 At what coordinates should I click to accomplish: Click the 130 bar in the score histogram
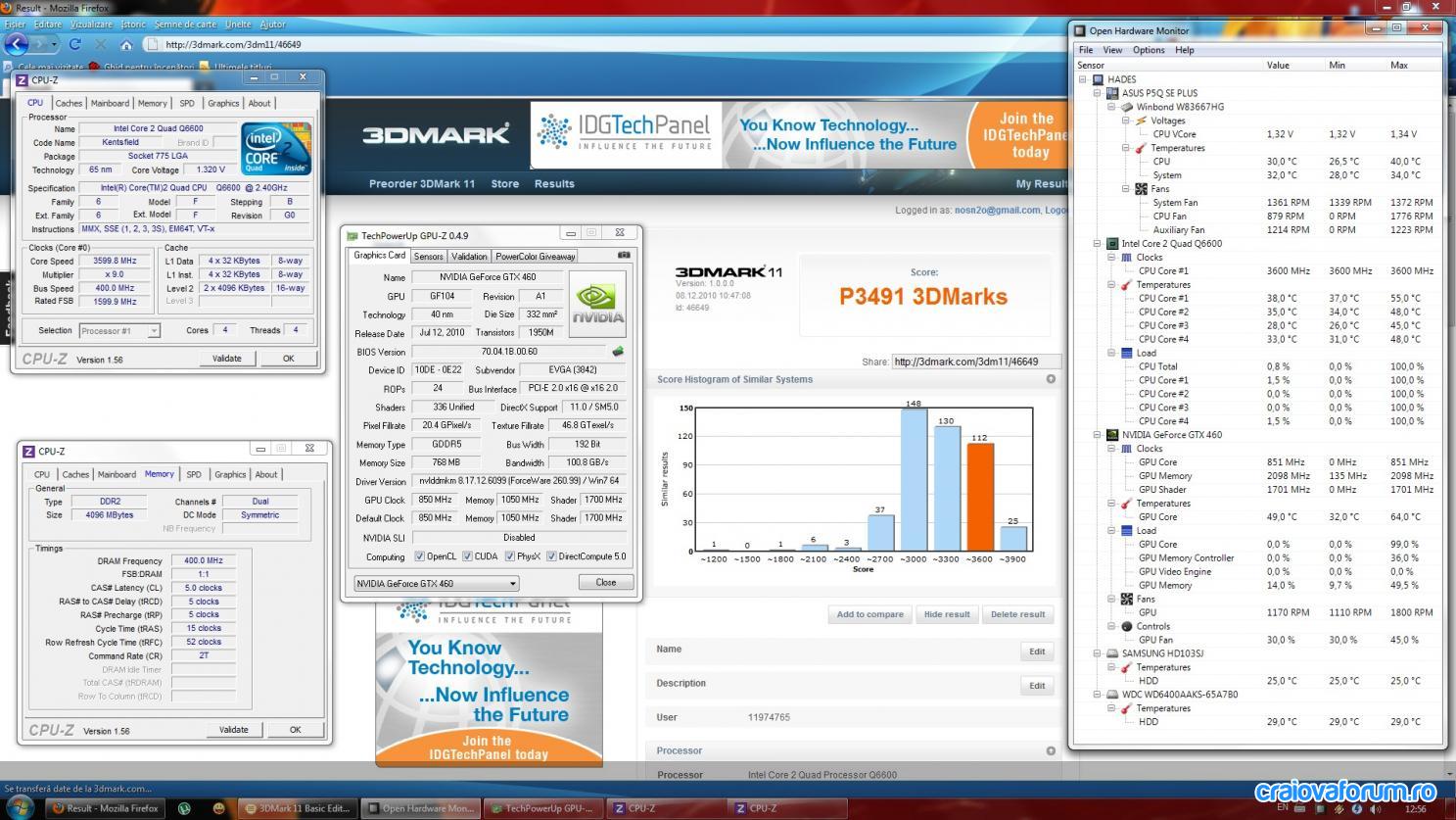click(x=947, y=488)
